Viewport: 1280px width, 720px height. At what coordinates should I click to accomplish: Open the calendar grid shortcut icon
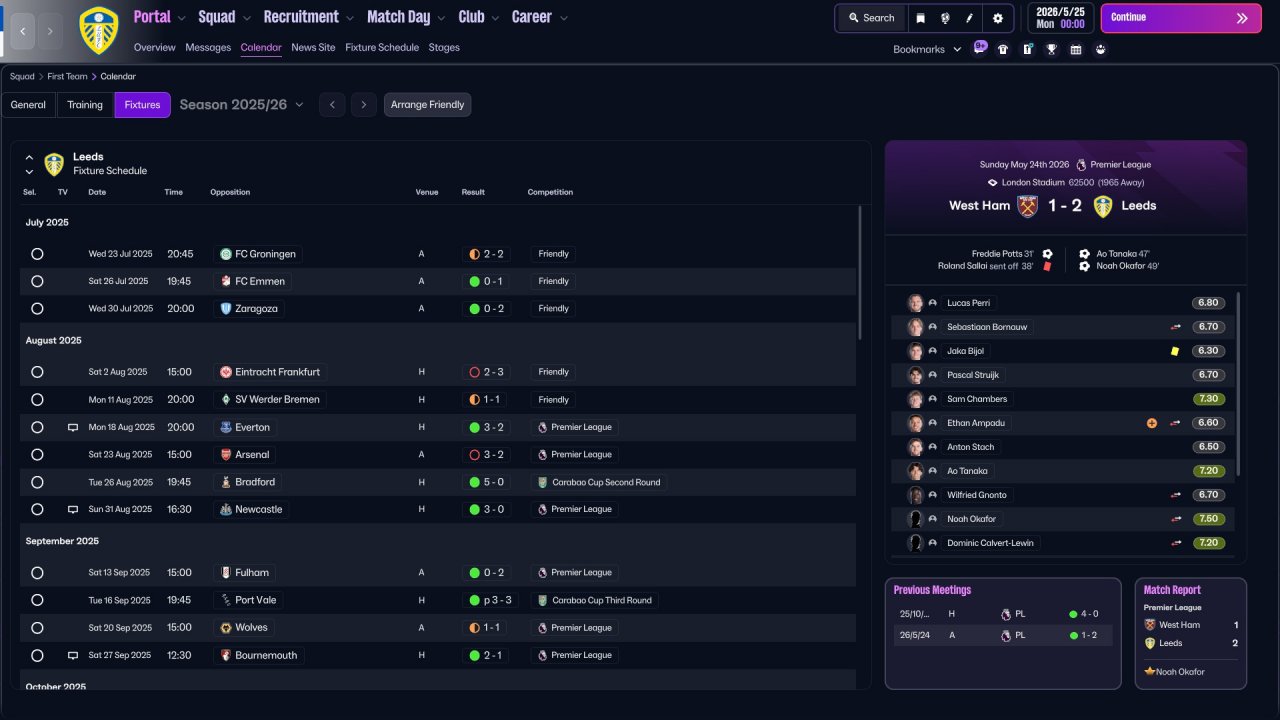click(x=1076, y=49)
